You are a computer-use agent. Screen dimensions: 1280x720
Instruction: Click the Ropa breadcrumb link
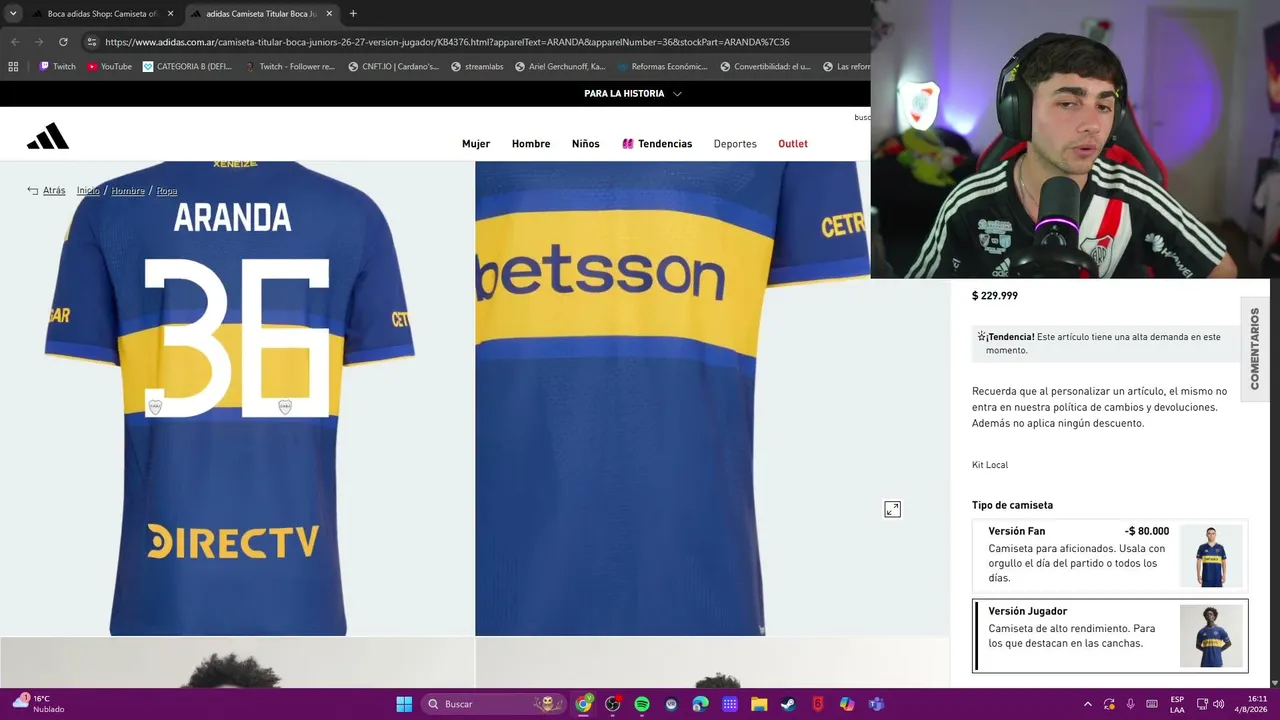pyautogui.click(x=167, y=191)
